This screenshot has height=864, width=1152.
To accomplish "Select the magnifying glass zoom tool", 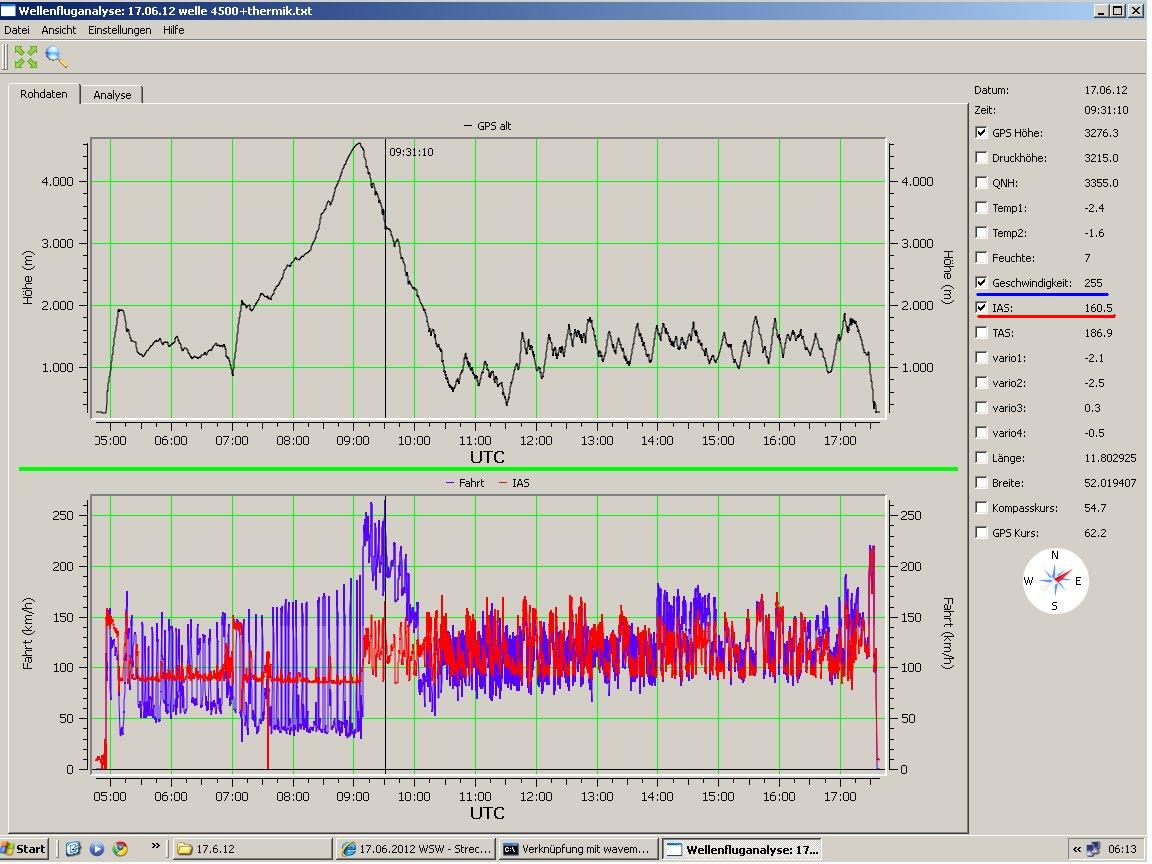I will coord(56,57).
